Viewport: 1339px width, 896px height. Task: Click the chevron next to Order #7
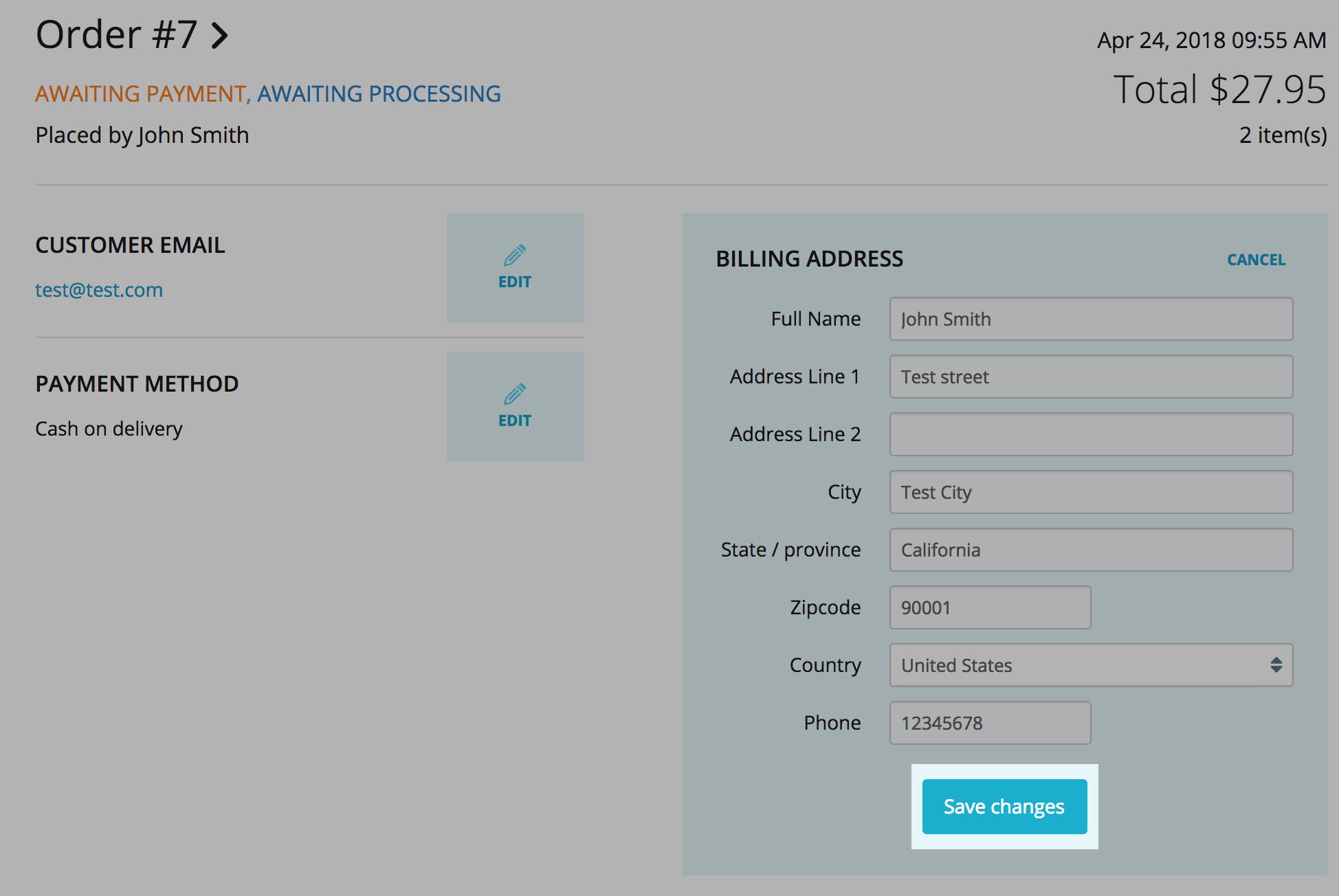tap(219, 36)
